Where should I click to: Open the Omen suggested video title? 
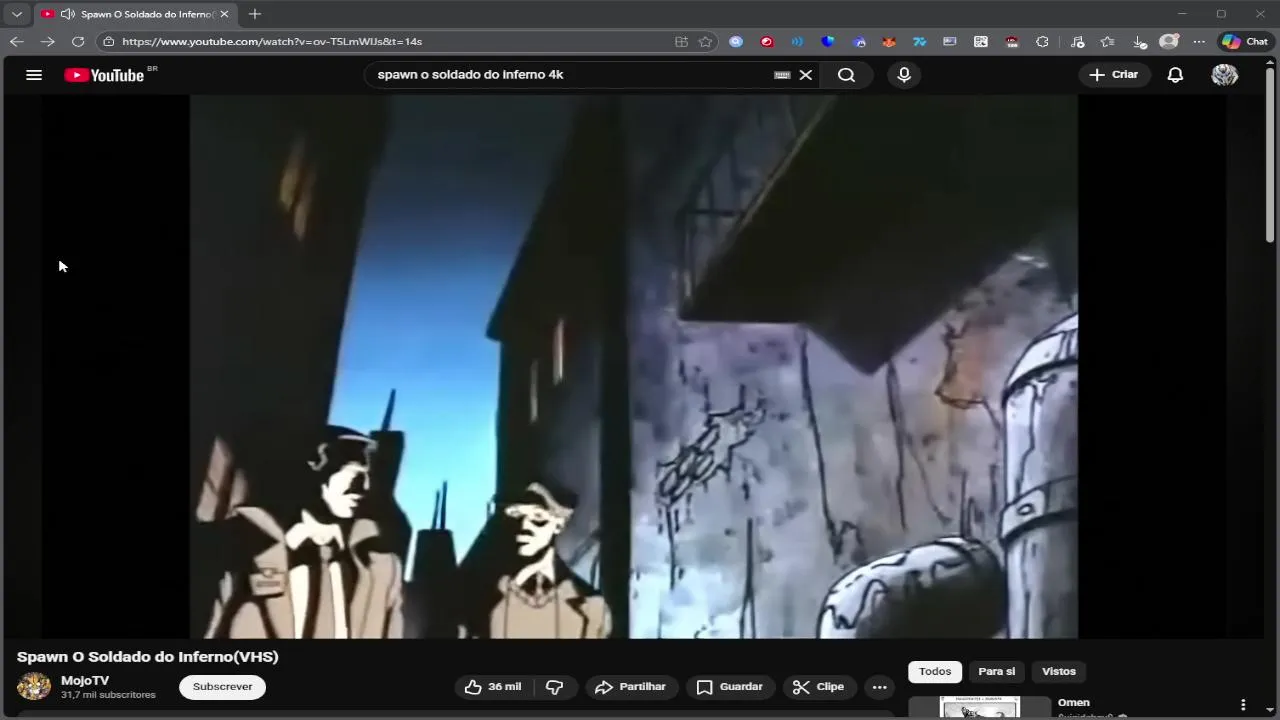click(1074, 702)
